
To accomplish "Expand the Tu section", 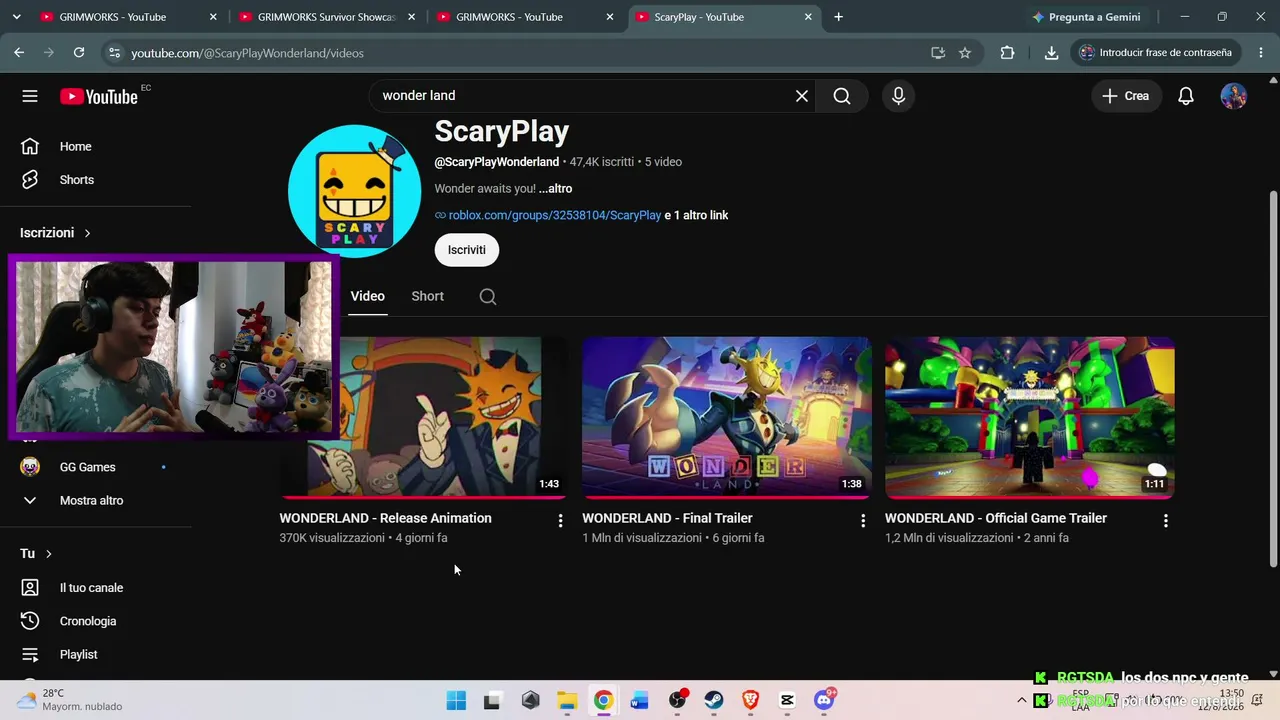I will 36,554.
